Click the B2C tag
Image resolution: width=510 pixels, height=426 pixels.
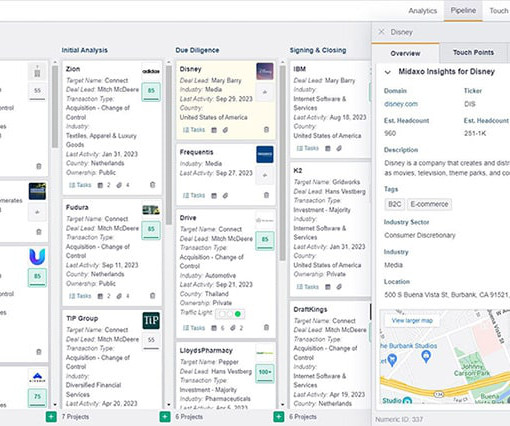click(x=395, y=204)
